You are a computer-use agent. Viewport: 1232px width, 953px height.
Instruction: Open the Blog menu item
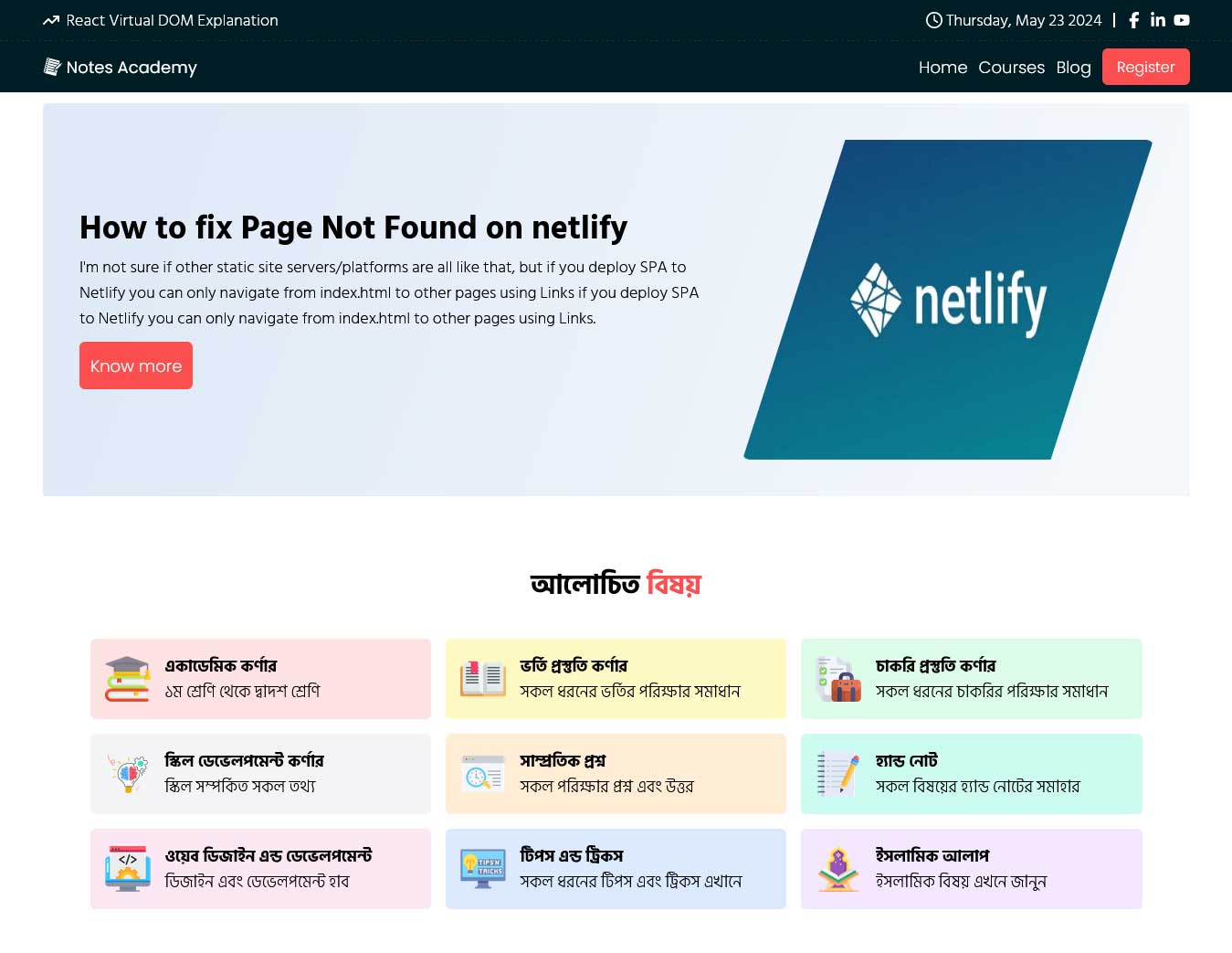click(x=1073, y=67)
